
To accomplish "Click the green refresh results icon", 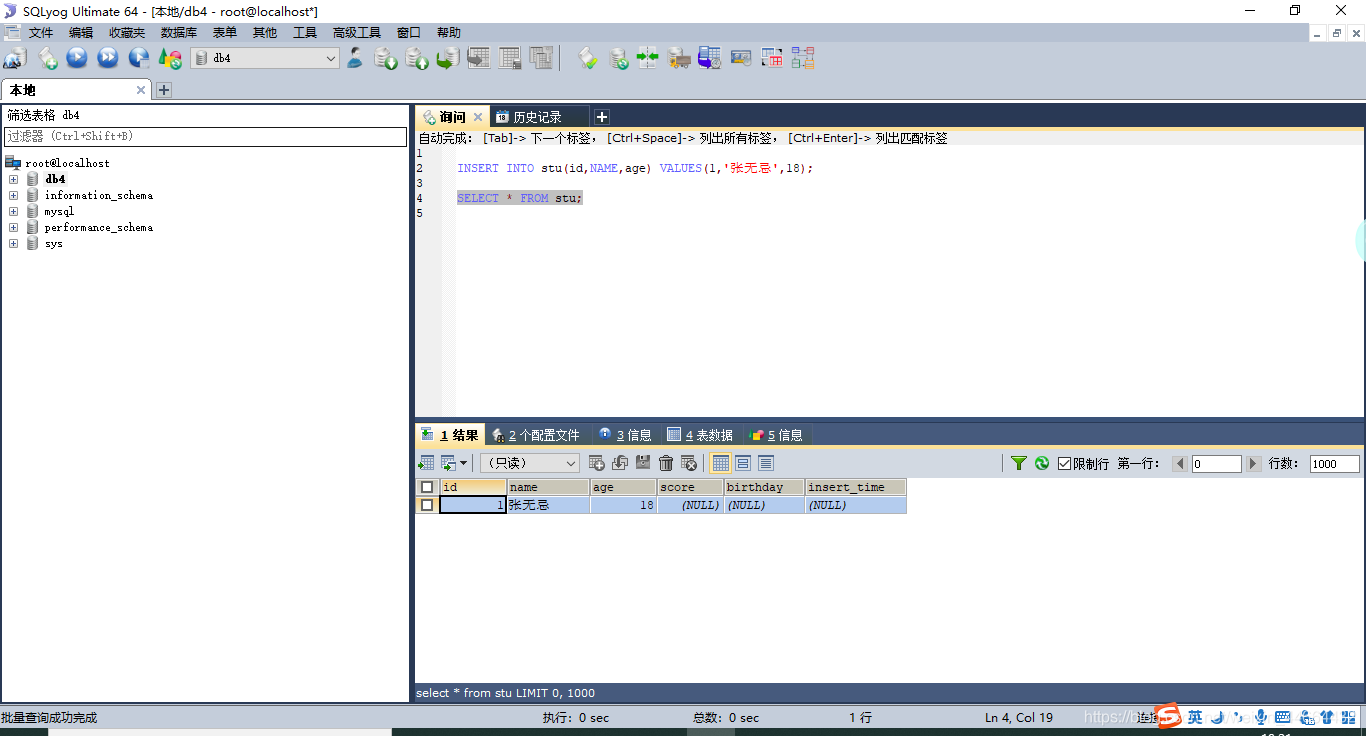I will [1042, 463].
